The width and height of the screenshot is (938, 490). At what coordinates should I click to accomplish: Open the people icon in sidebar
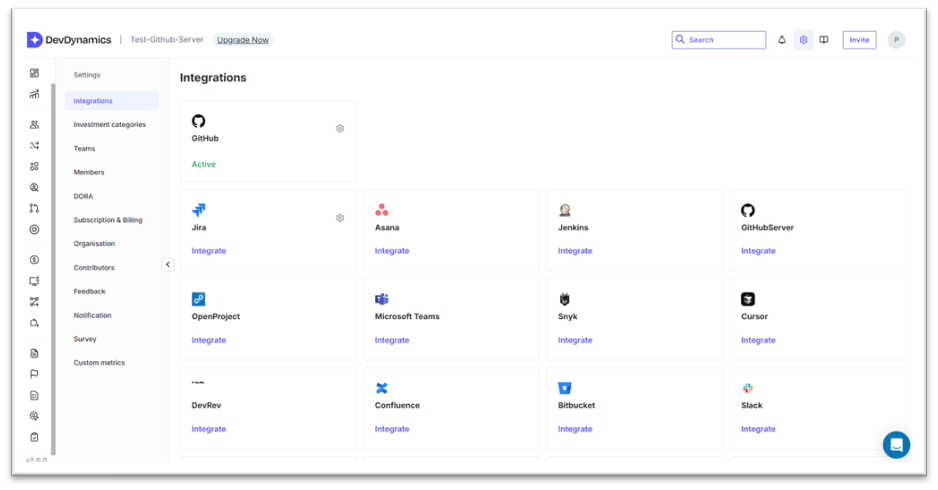pos(34,124)
